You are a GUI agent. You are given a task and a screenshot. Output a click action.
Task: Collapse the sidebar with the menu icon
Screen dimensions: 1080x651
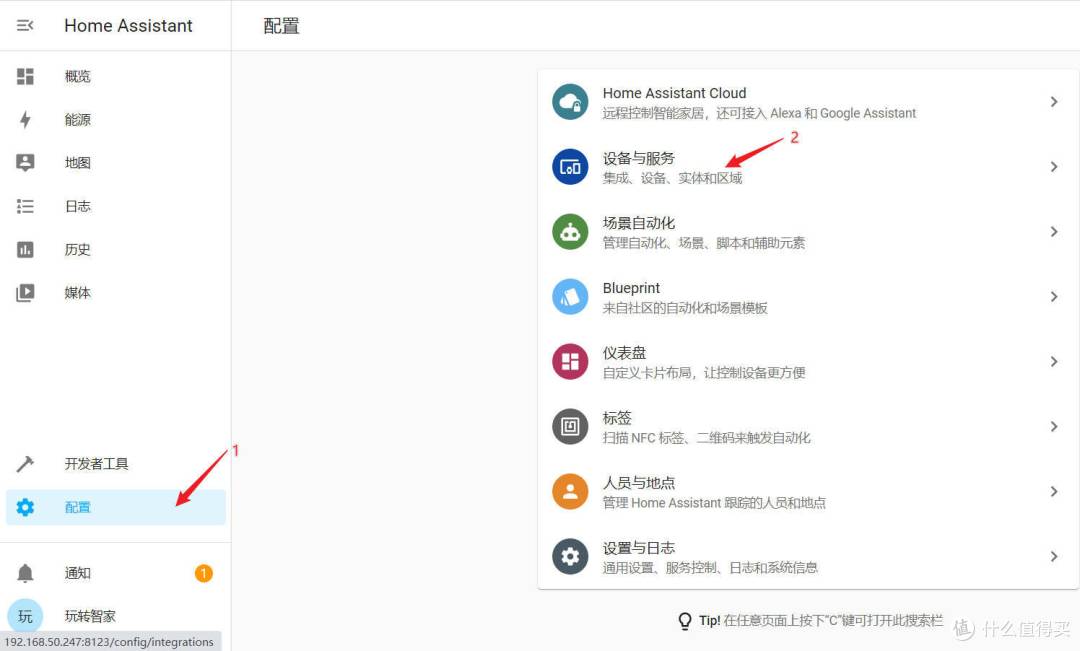click(25, 25)
